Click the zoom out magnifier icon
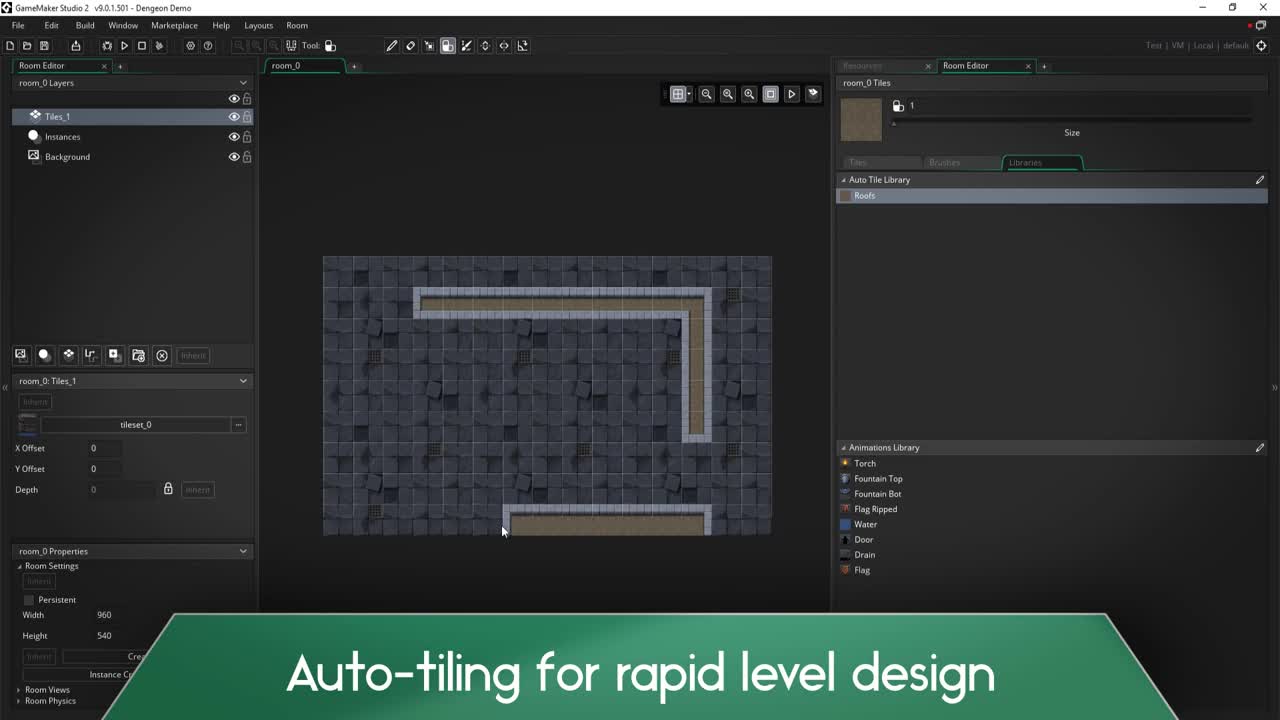 706,94
